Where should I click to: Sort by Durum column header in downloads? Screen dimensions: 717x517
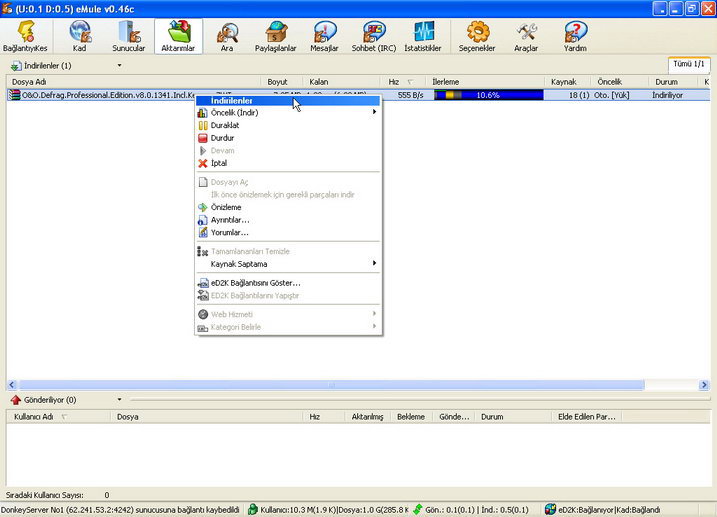click(x=674, y=82)
